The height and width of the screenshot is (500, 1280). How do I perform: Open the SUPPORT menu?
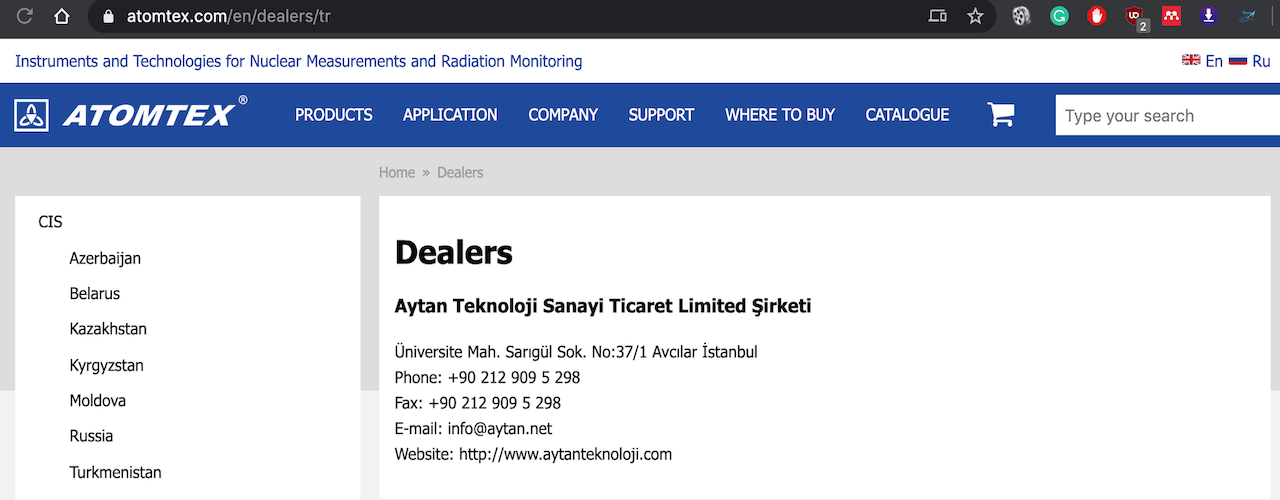[x=661, y=115]
